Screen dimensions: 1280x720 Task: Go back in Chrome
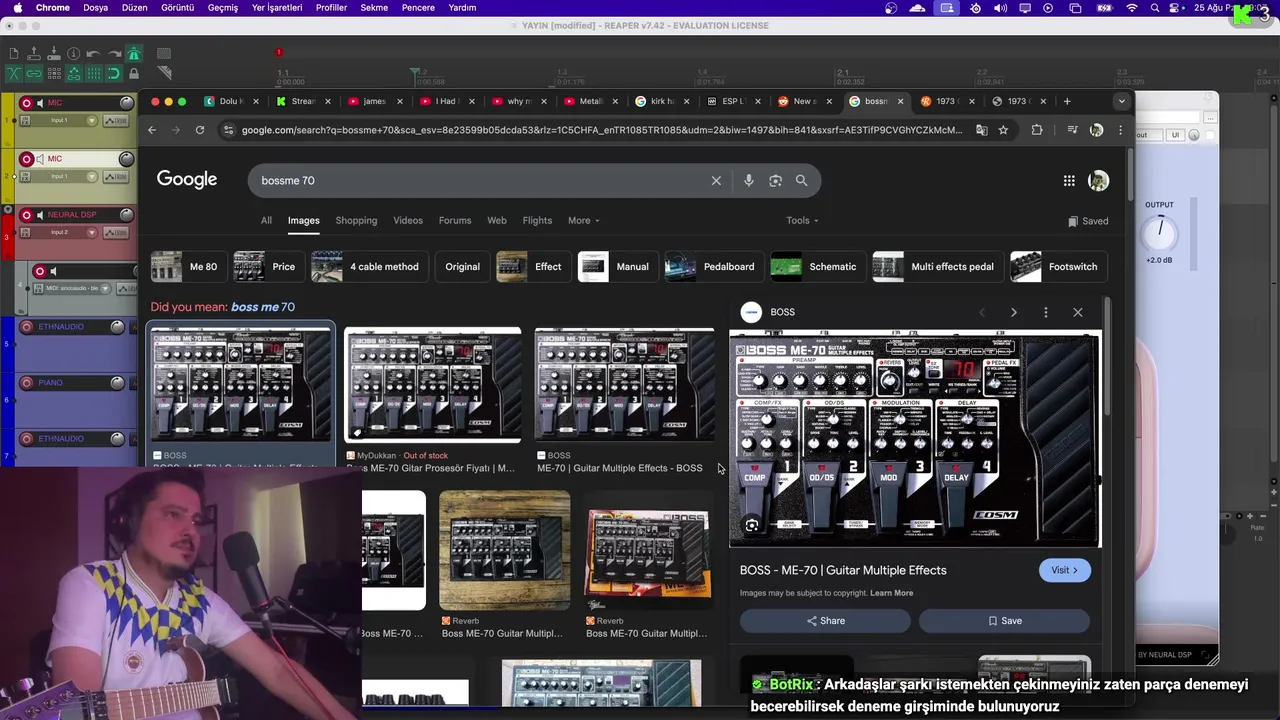[x=152, y=130]
